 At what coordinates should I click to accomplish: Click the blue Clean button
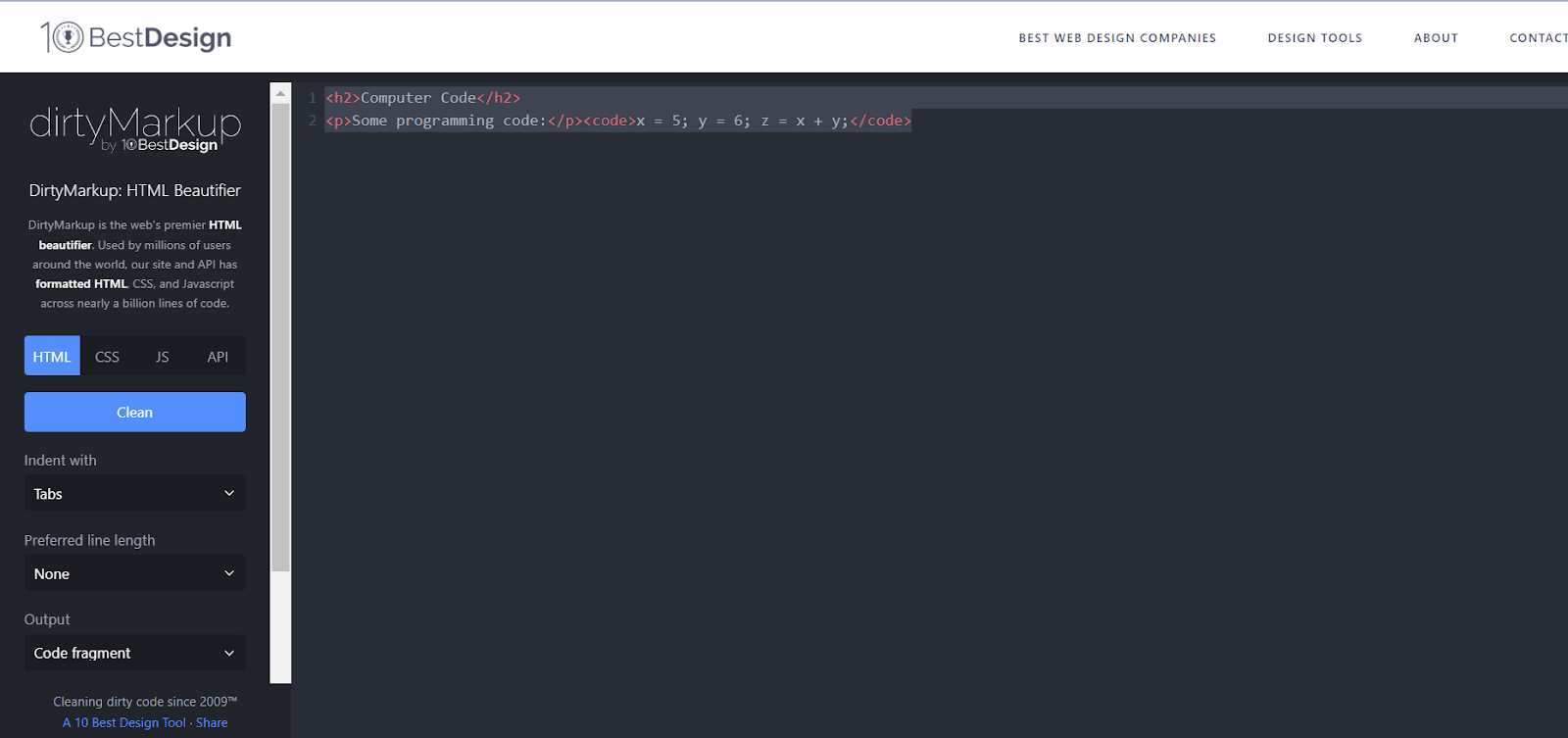[x=135, y=412]
